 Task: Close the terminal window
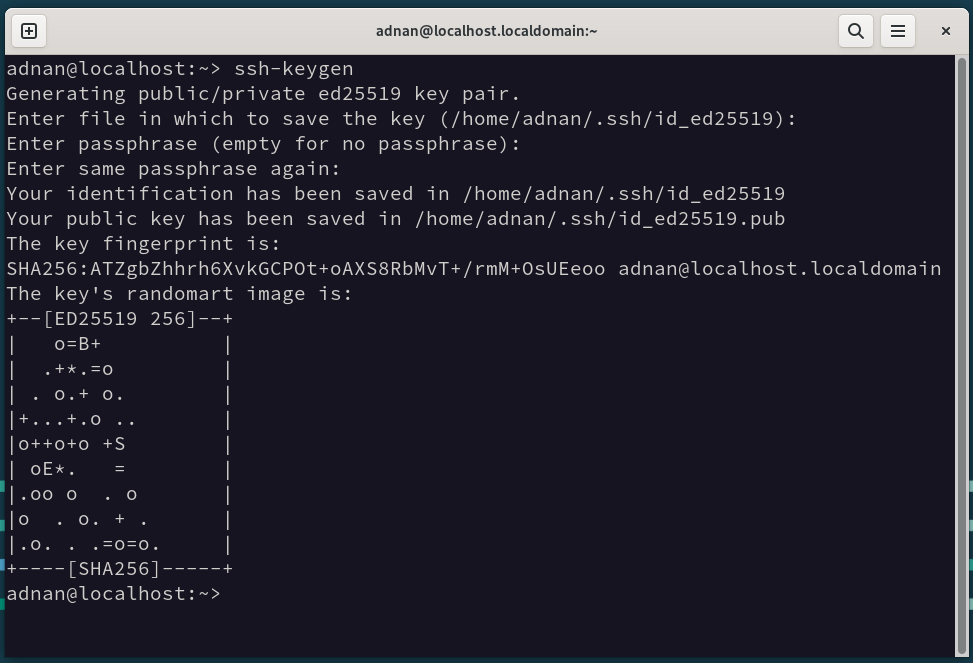point(946,31)
